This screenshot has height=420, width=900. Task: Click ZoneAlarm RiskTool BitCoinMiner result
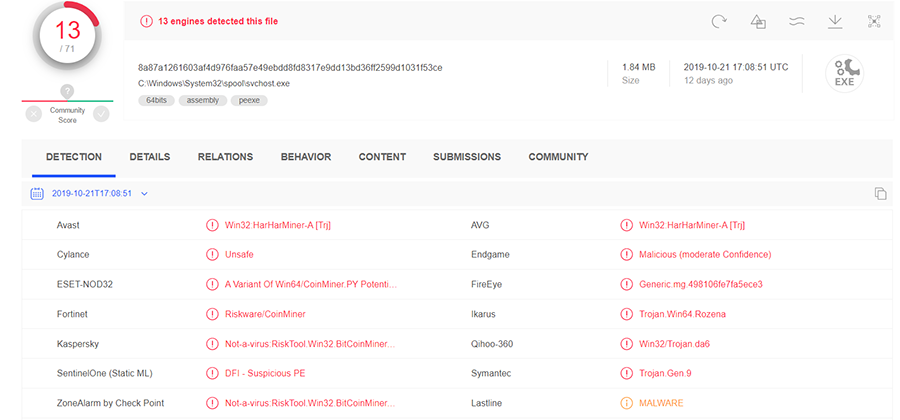tap(310, 403)
